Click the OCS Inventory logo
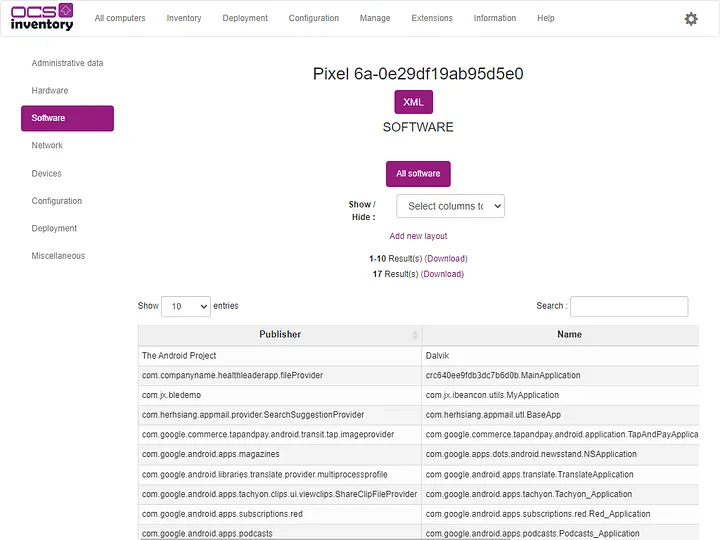The height and width of the screenshot is (540, 720). (42, 17)
